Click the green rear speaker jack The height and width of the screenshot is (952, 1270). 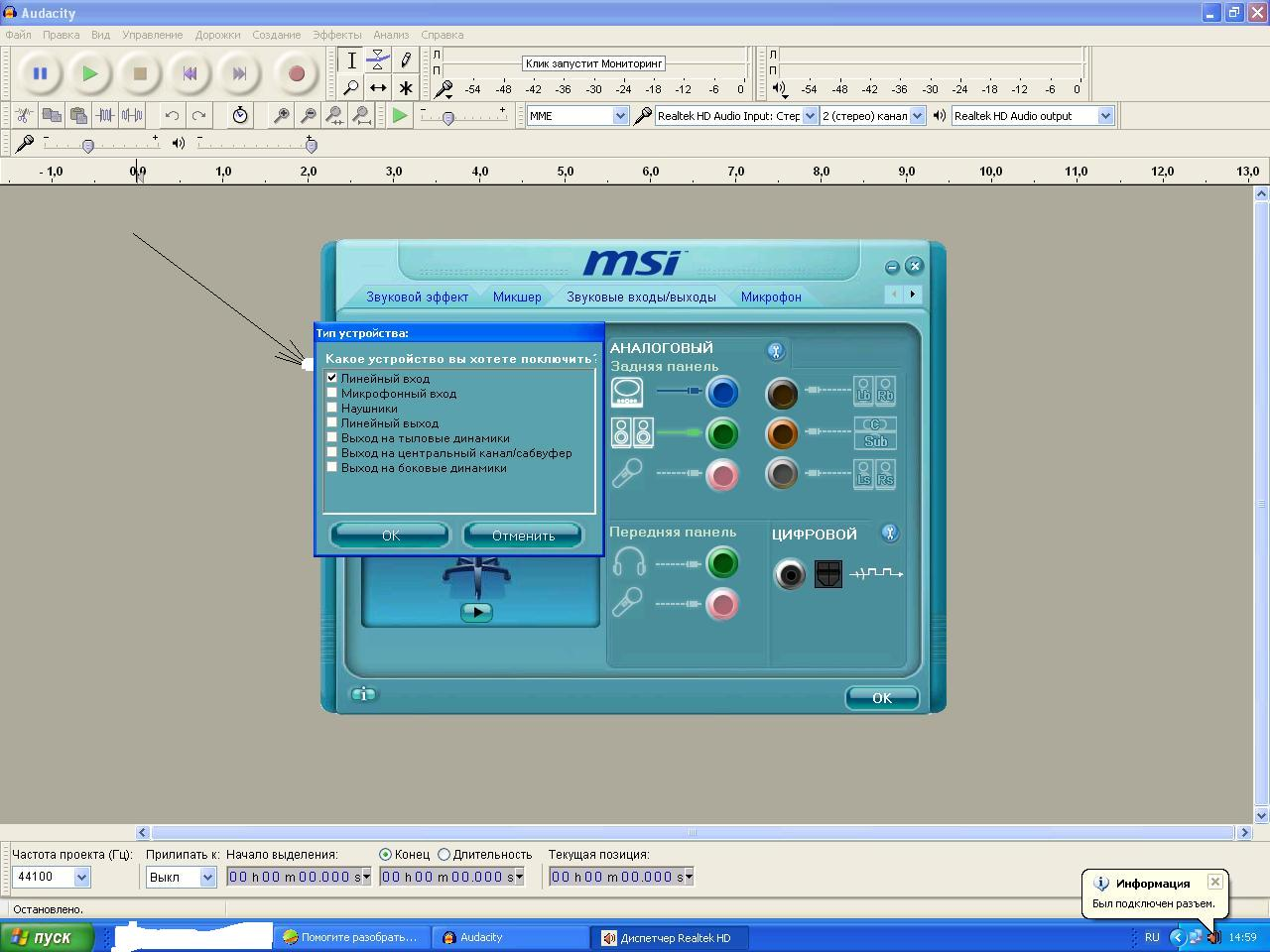tap(722, 433)
